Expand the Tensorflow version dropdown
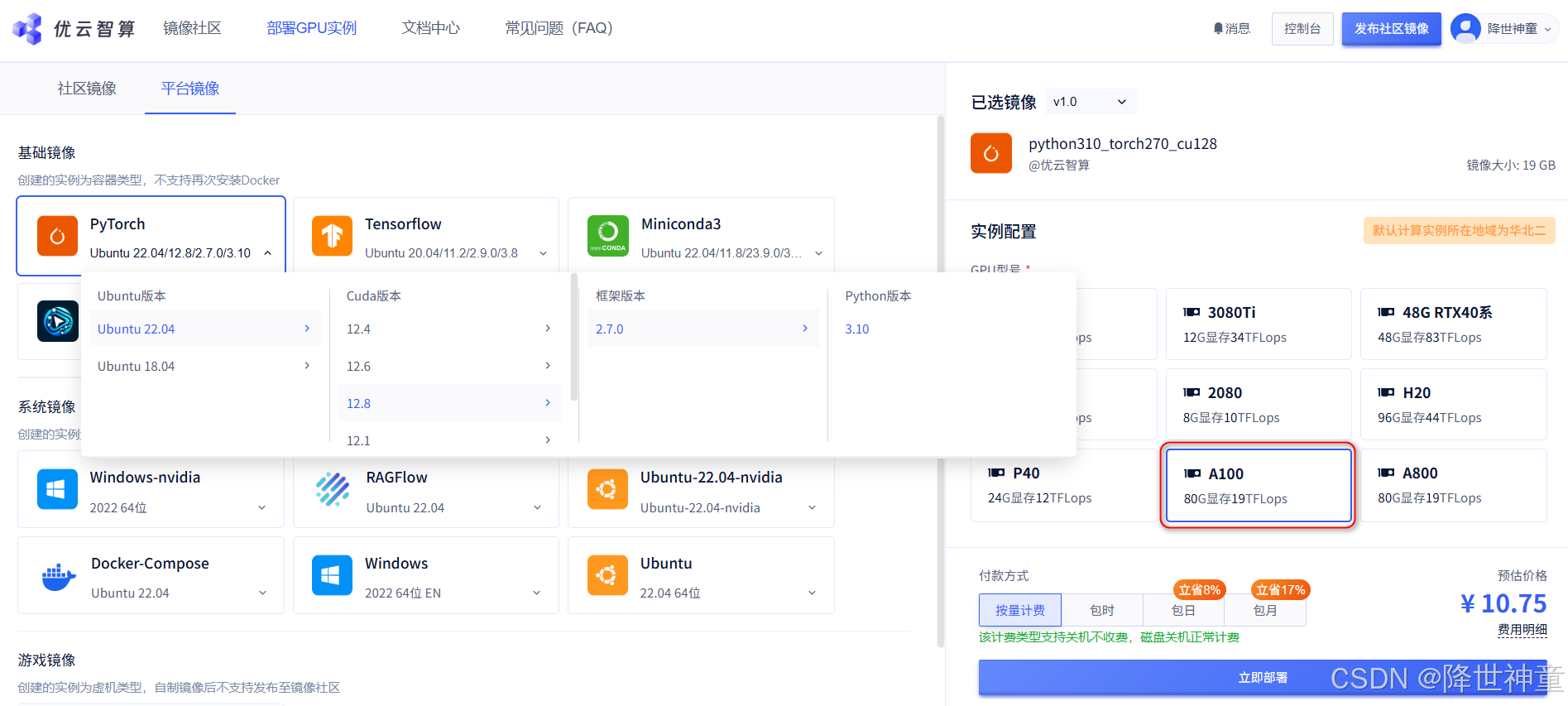Image resolution: width=1568 pixels, height=706 pixels. tap(543, 253)
